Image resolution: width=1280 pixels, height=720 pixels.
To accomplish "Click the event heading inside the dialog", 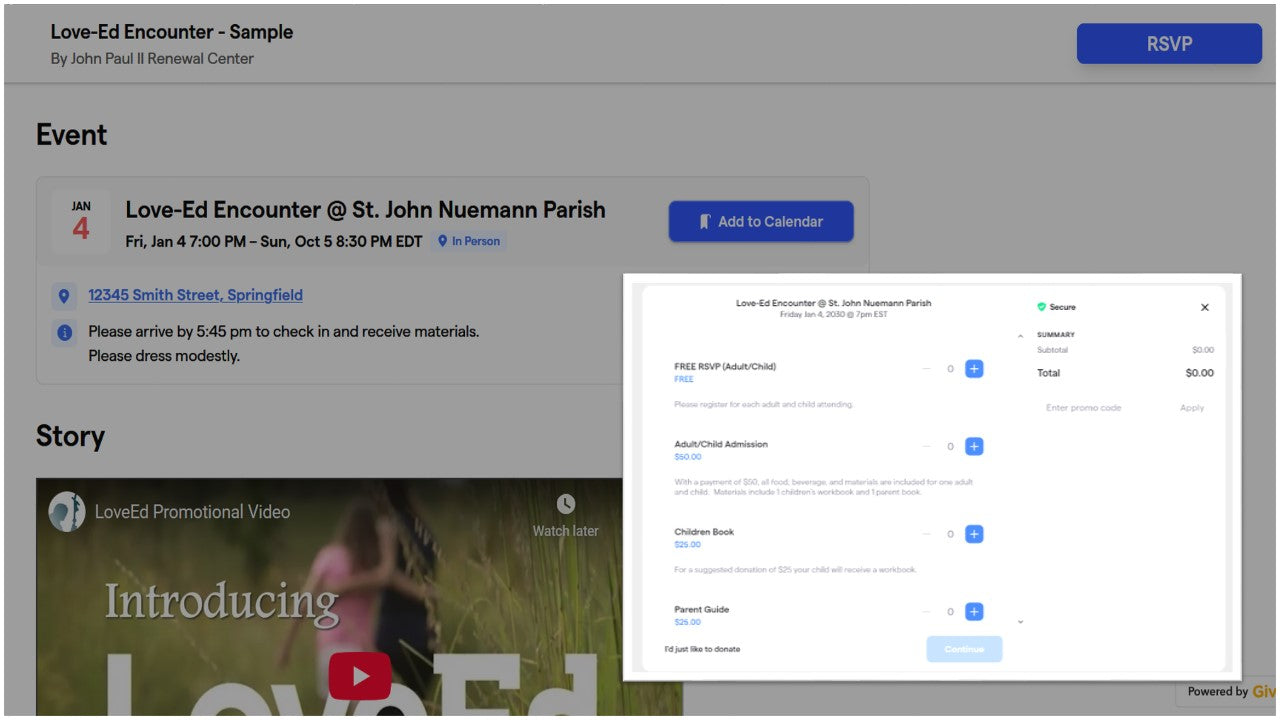I will (x=833, y=303).
